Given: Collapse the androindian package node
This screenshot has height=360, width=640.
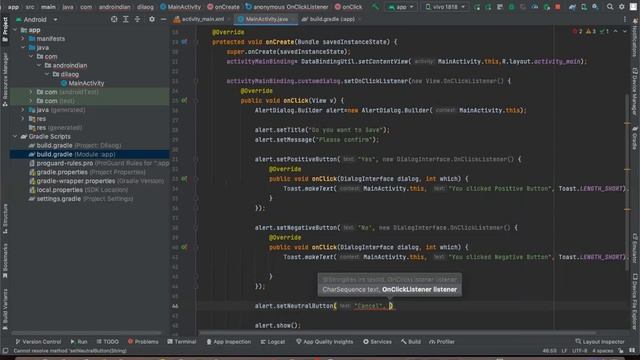Looking at the screenshot, I should coord(39,65).
